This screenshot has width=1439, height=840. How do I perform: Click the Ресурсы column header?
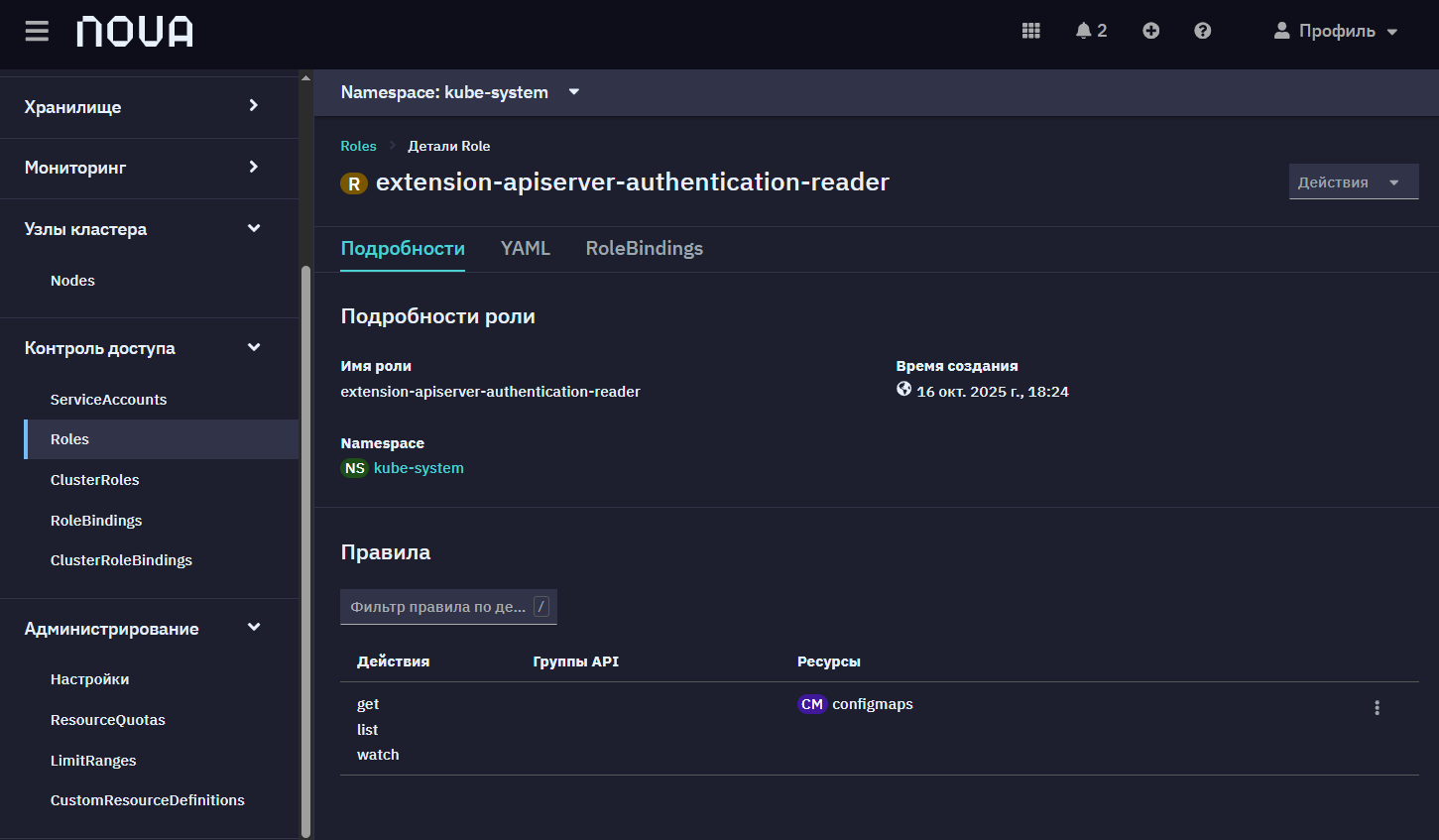[829, 661]
